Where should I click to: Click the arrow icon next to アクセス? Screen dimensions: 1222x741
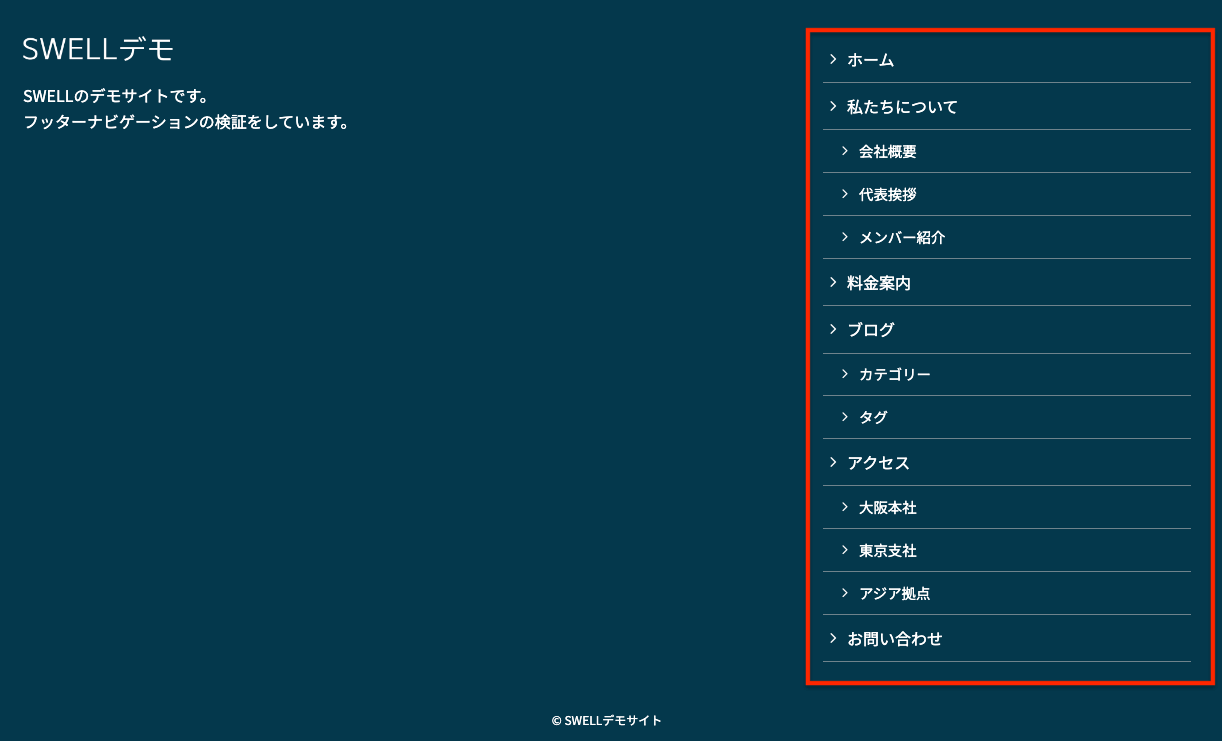coord(834,462)
